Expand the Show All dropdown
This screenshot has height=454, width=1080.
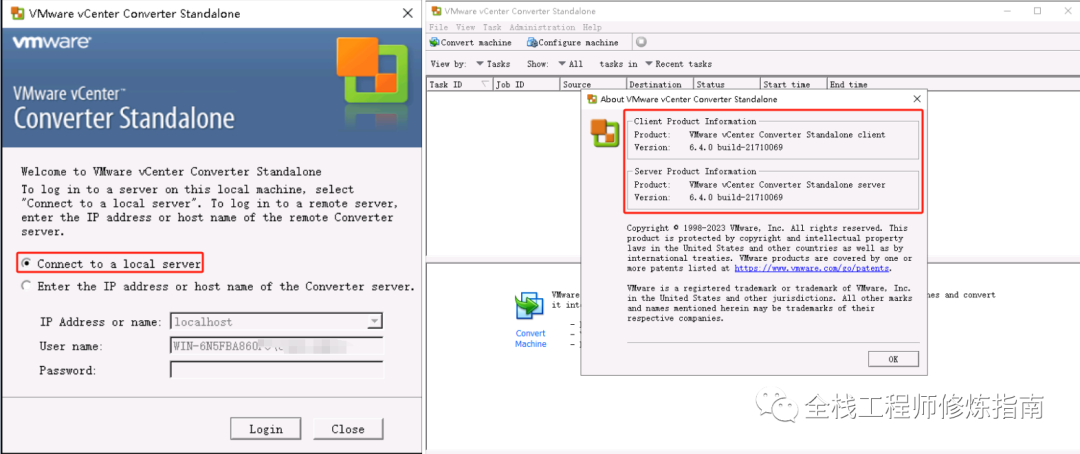click(x=570, y=64)
